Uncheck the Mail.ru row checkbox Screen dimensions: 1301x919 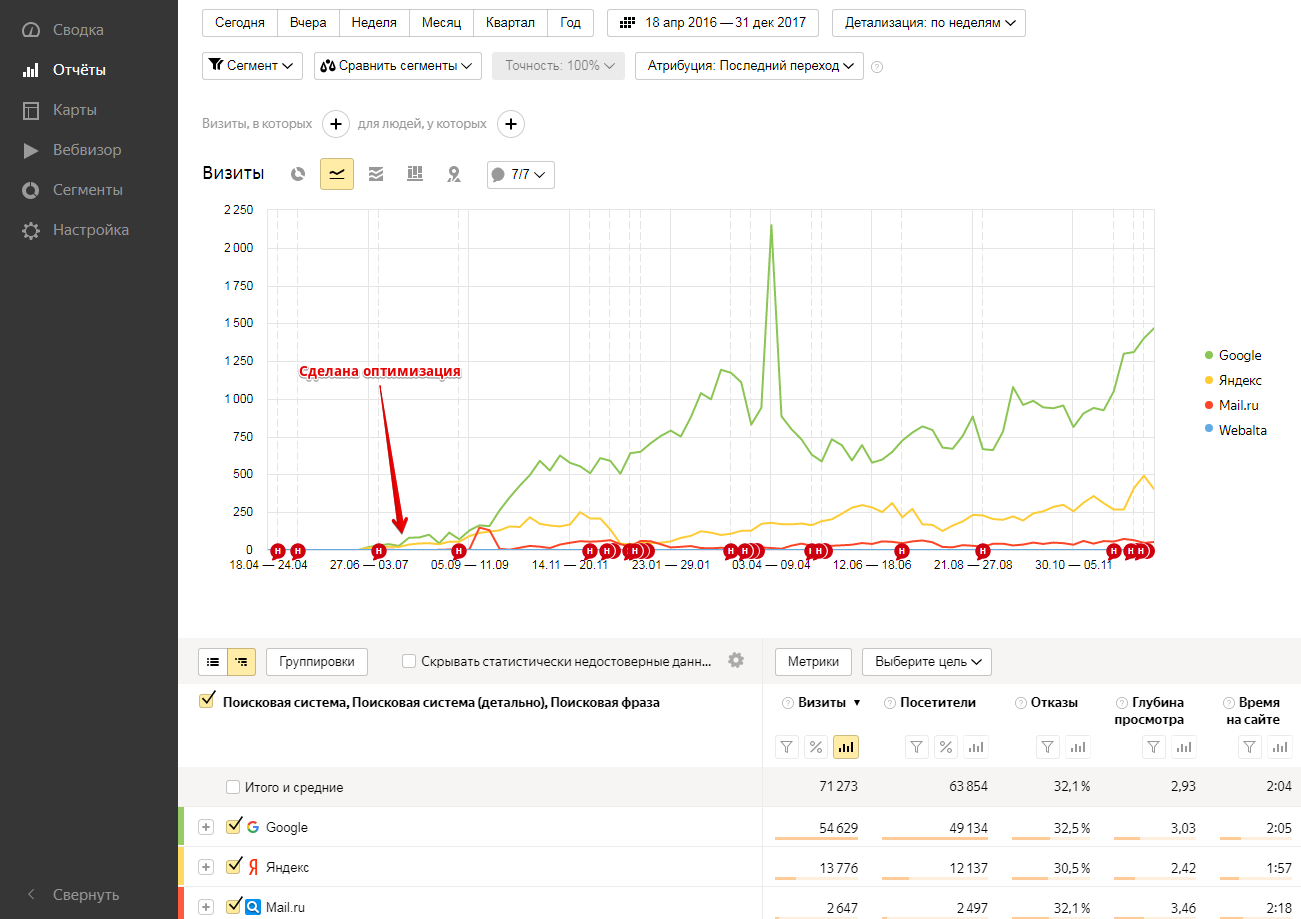pos(234,906)
